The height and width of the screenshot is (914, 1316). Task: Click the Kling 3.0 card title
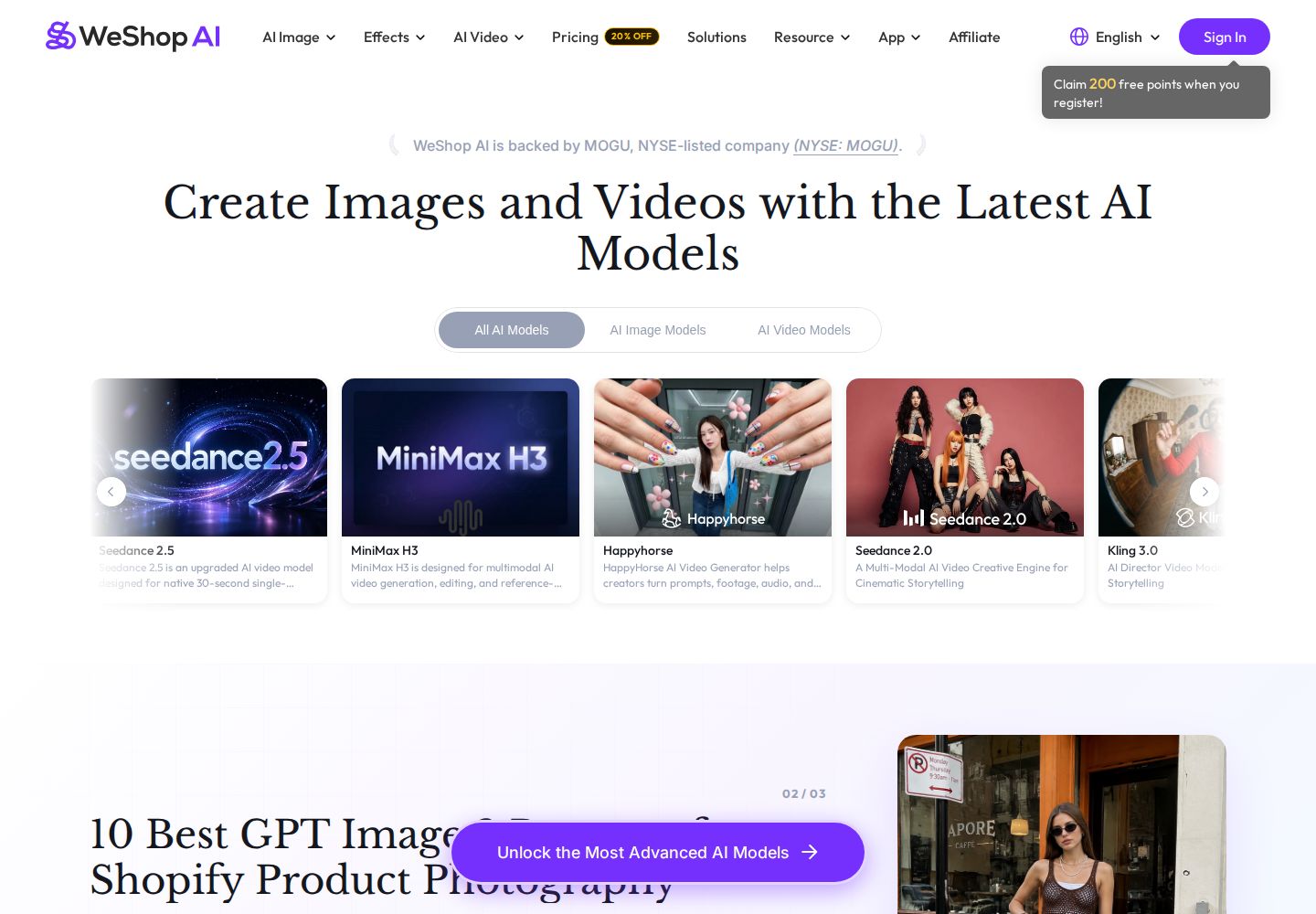pyautogui.click(x=1132, y=550)
